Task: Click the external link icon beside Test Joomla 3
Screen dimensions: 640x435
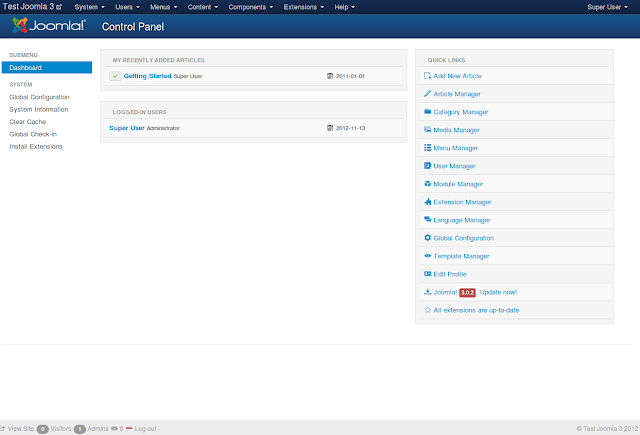Action: click(59, 7)
